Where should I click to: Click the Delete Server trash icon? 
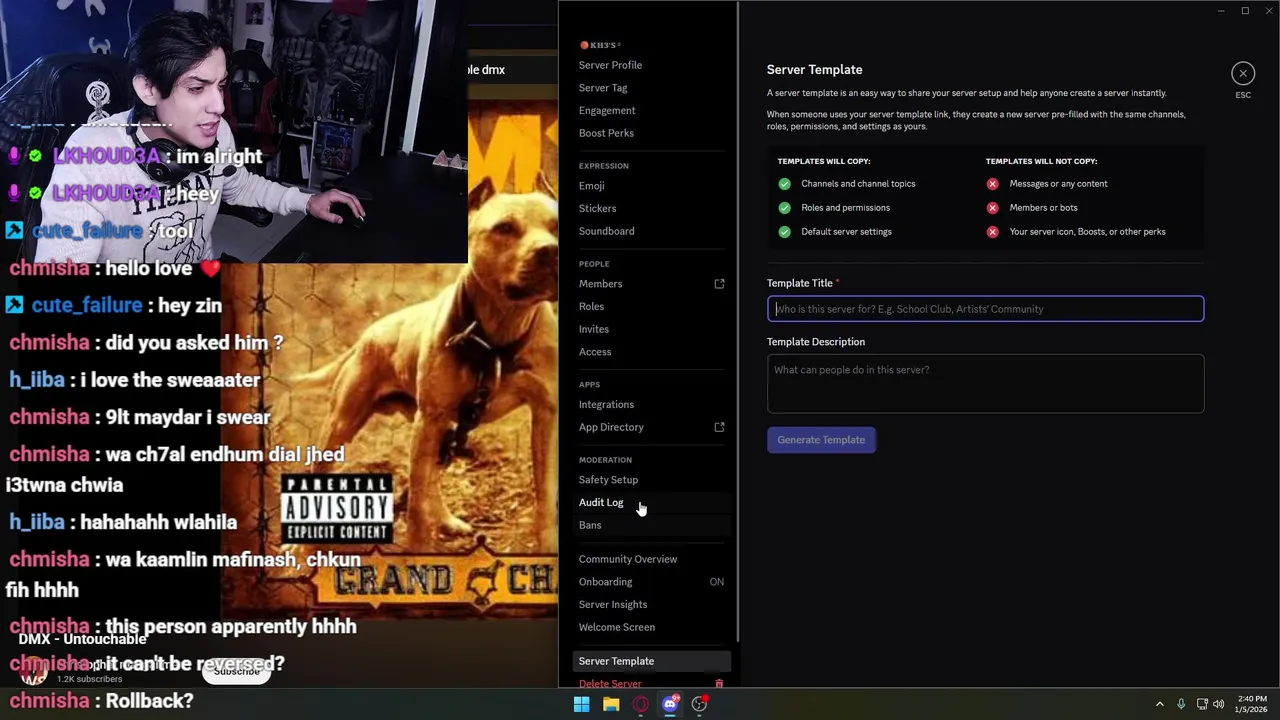point(719,684)
